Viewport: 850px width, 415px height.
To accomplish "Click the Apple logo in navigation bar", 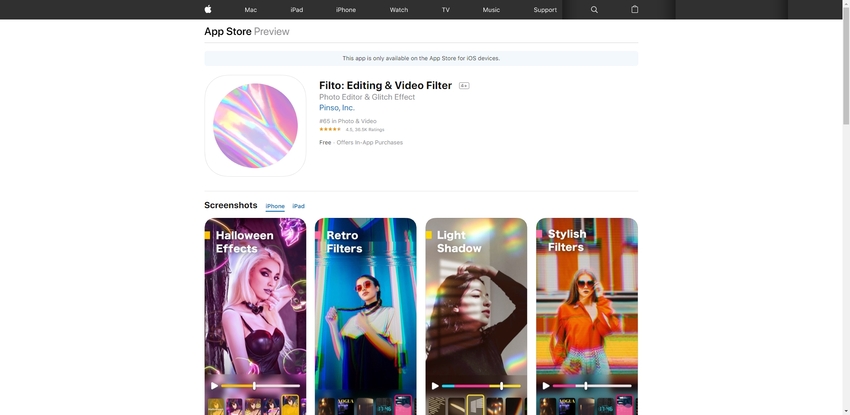I will click(x=208, y=9).
